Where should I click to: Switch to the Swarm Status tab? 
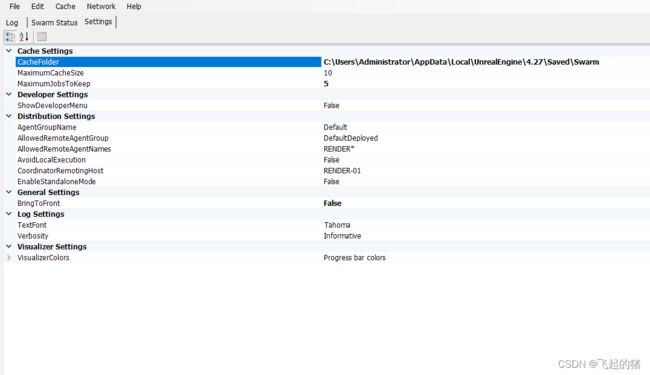point(54,23)
